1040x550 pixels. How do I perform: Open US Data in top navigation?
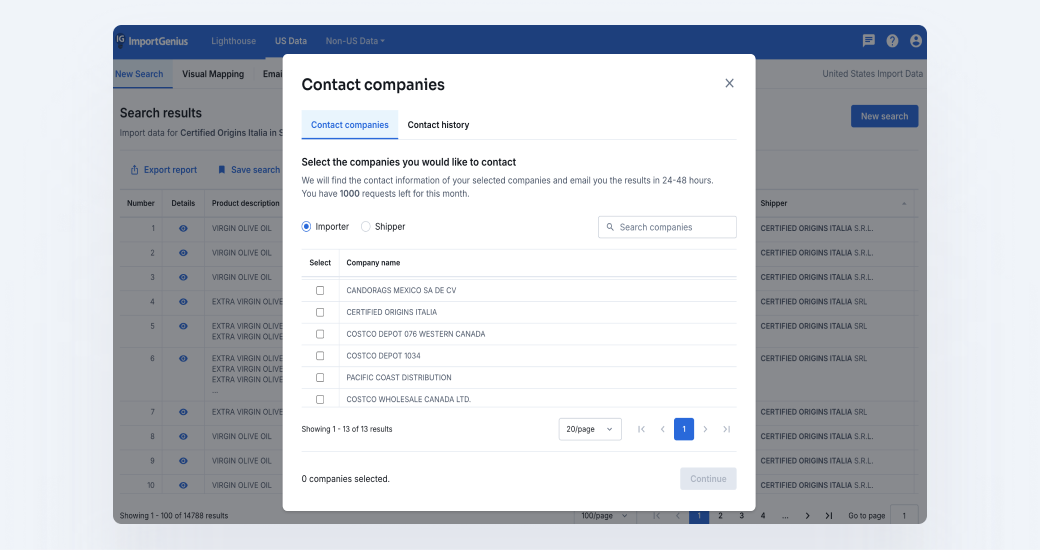click(291, 41)
